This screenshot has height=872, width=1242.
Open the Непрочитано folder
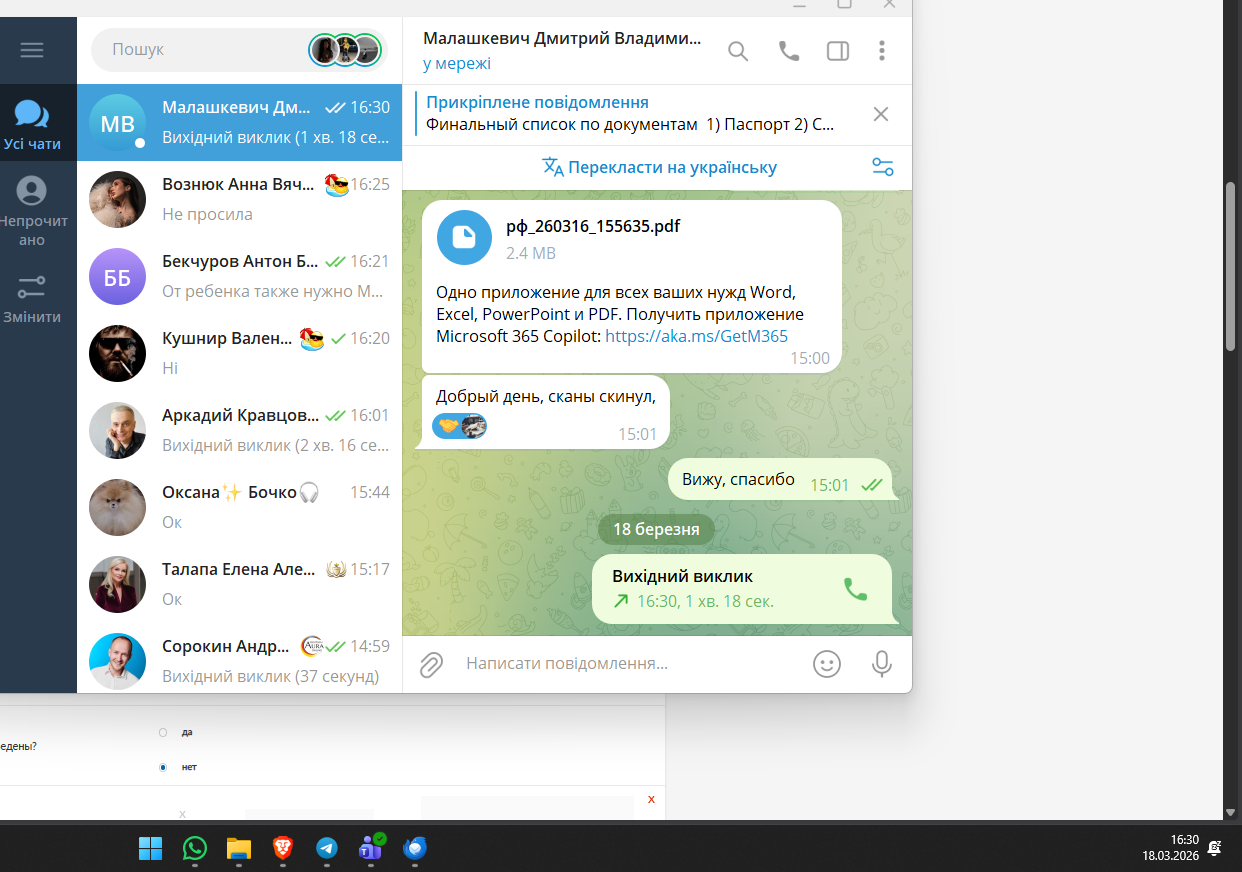32,211
